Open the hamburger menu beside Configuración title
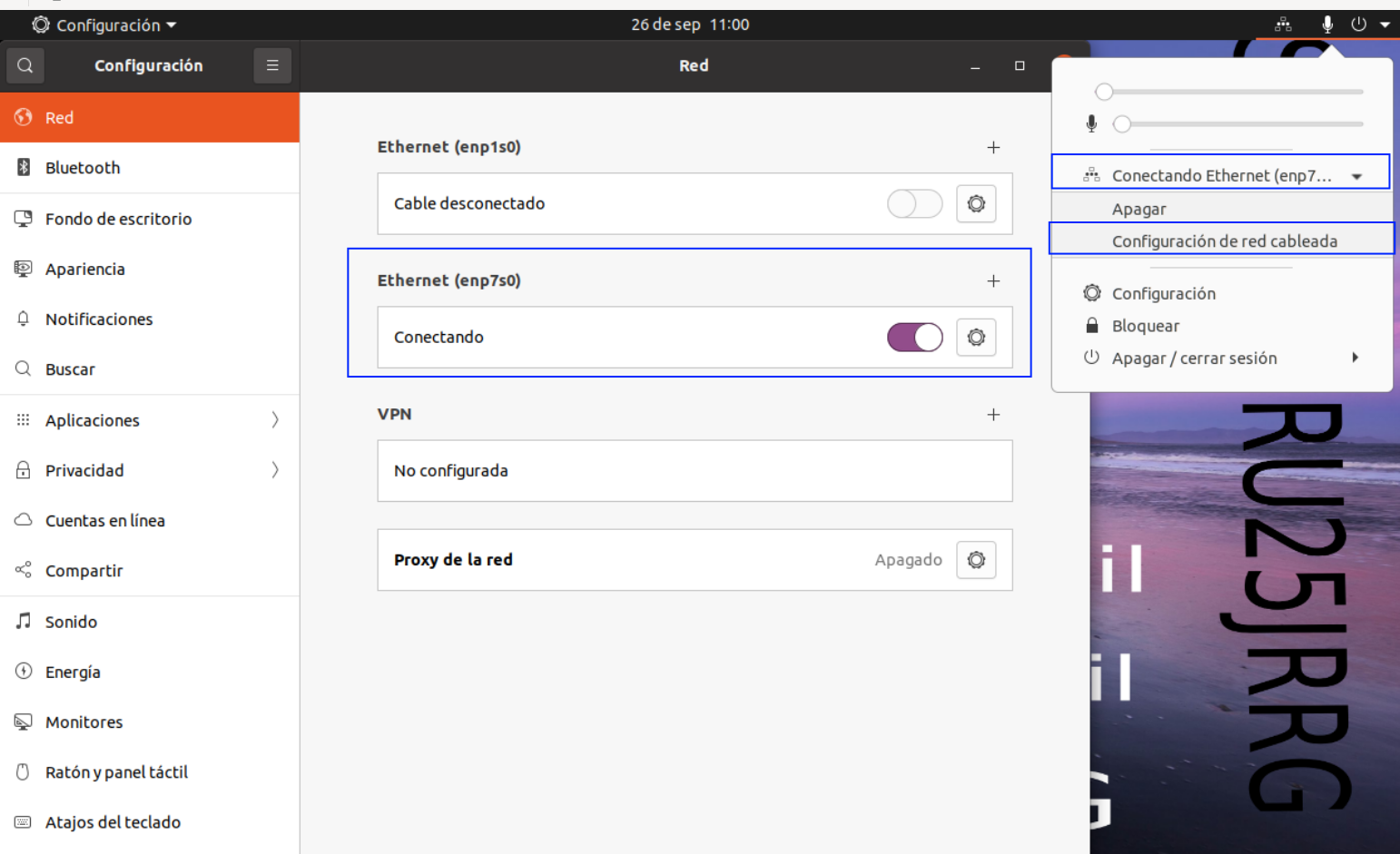 point(272,65)
